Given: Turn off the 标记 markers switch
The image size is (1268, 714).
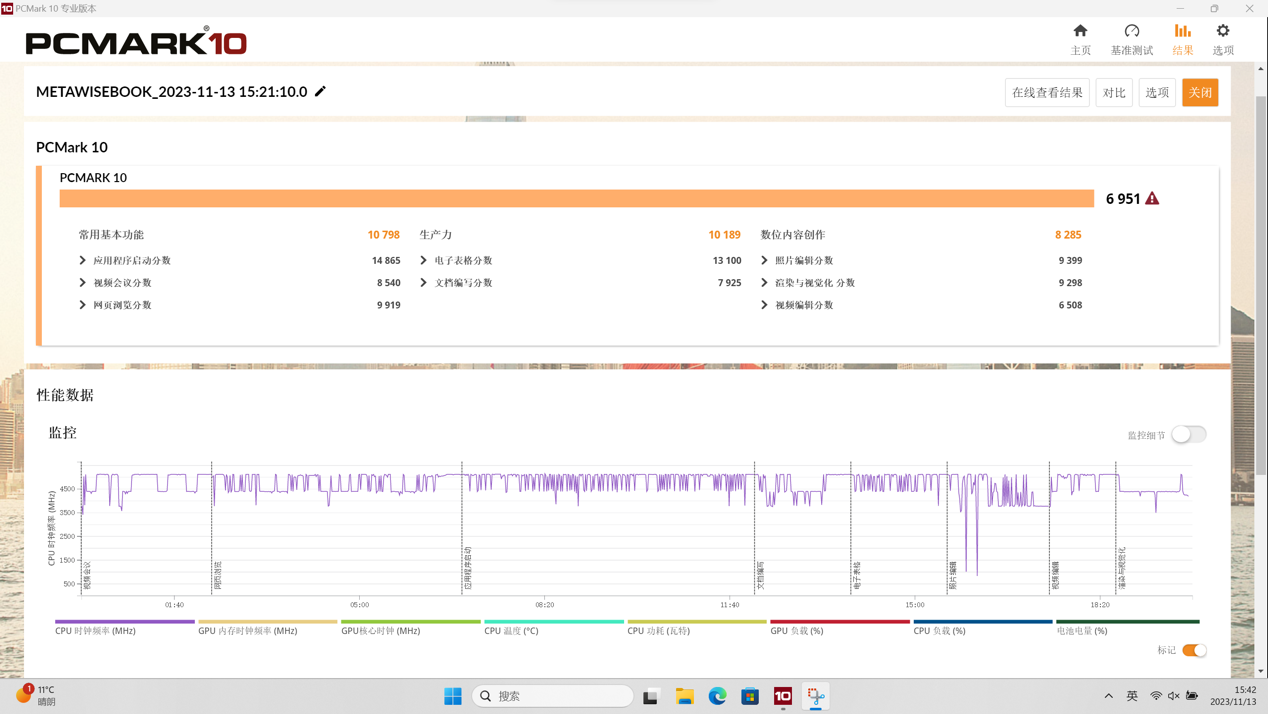Looking at the screenshot, I should 1194,650.
